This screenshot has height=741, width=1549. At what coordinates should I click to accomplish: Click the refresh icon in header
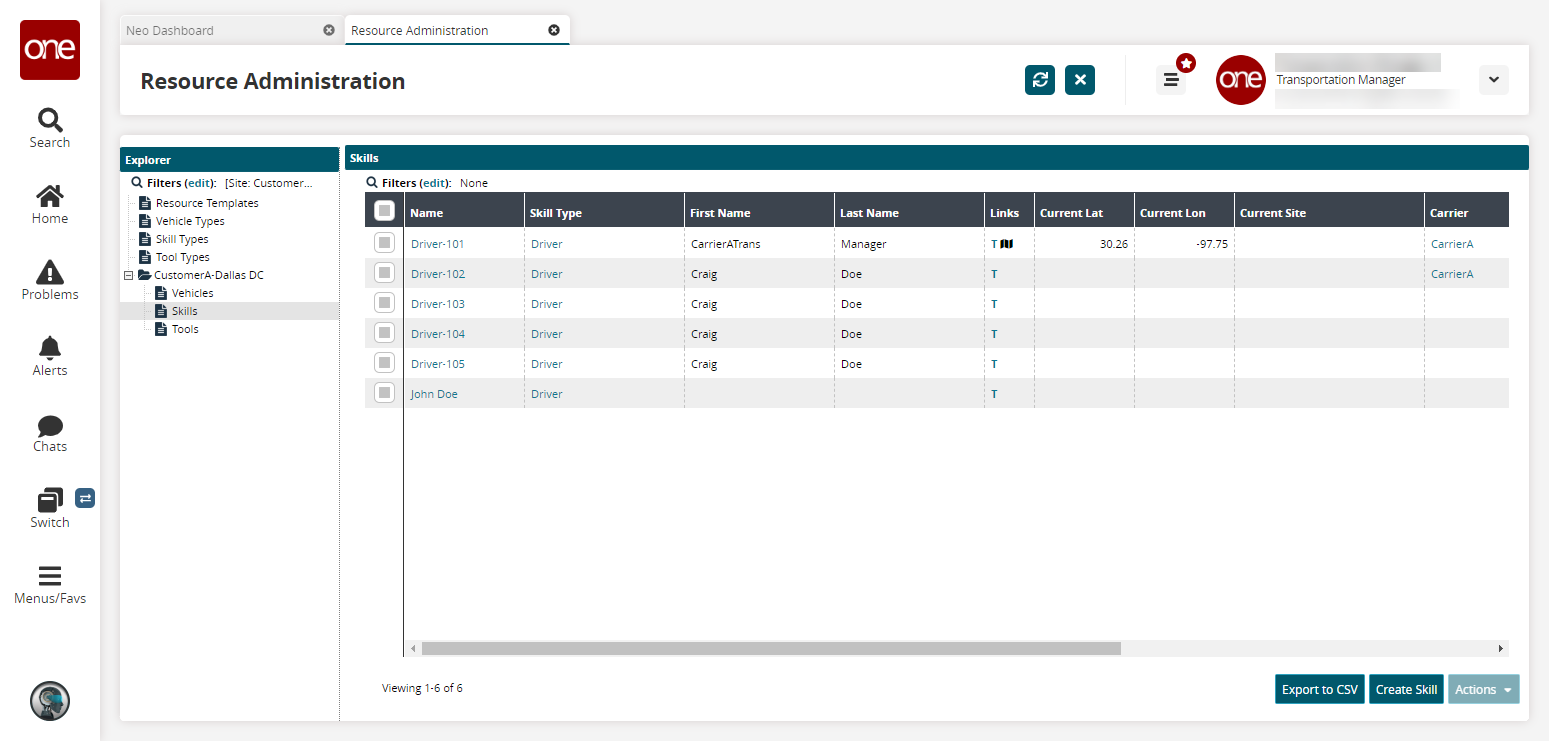[1040, 80]
